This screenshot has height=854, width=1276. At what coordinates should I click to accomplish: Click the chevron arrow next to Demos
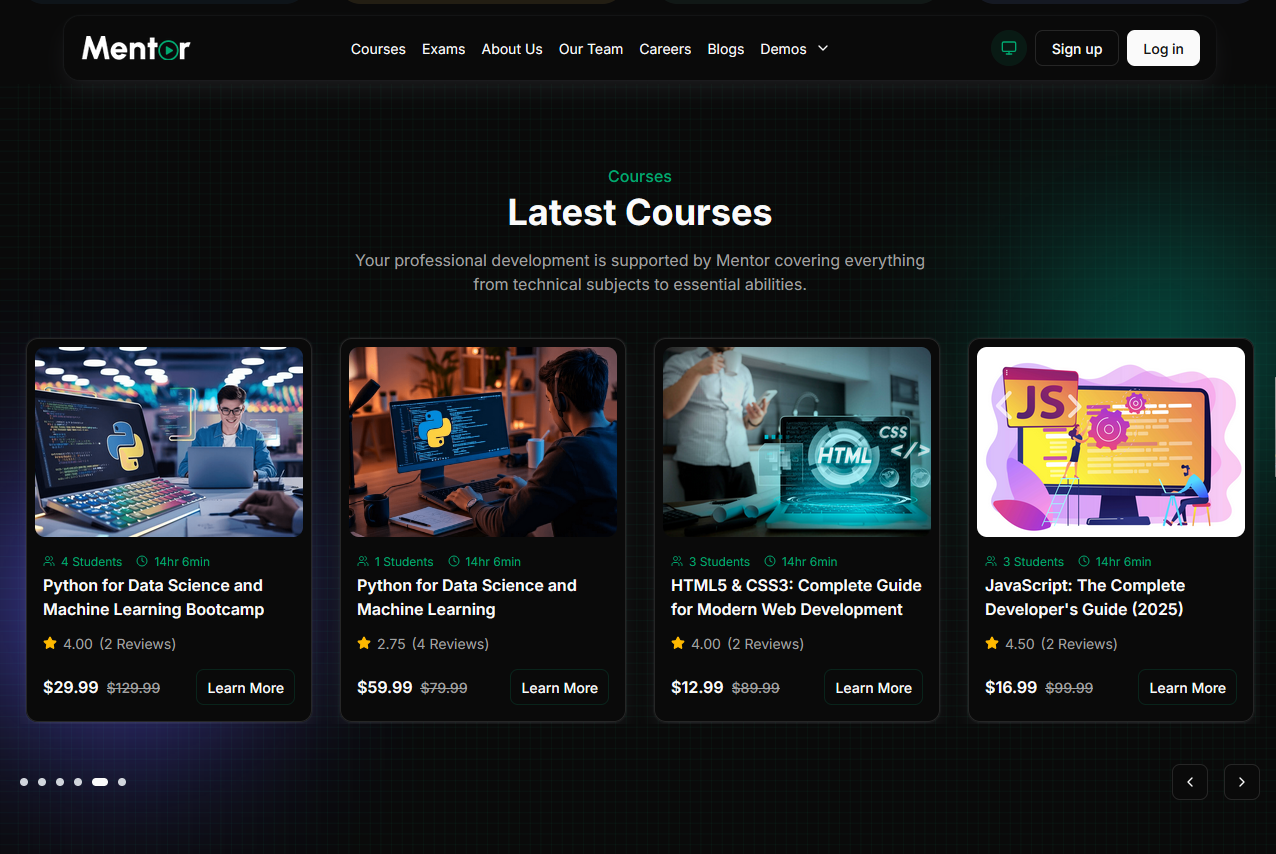(x=823, y=48)
